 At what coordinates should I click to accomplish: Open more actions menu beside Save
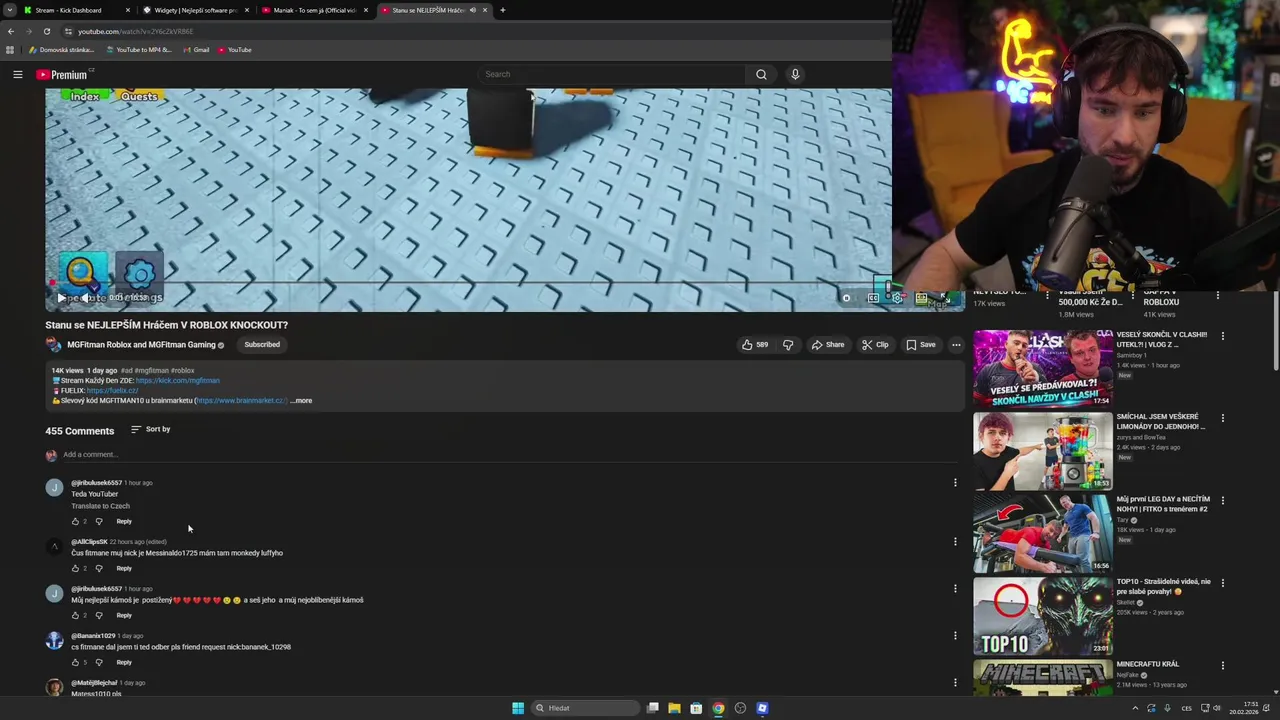click(x=956, y=345)
